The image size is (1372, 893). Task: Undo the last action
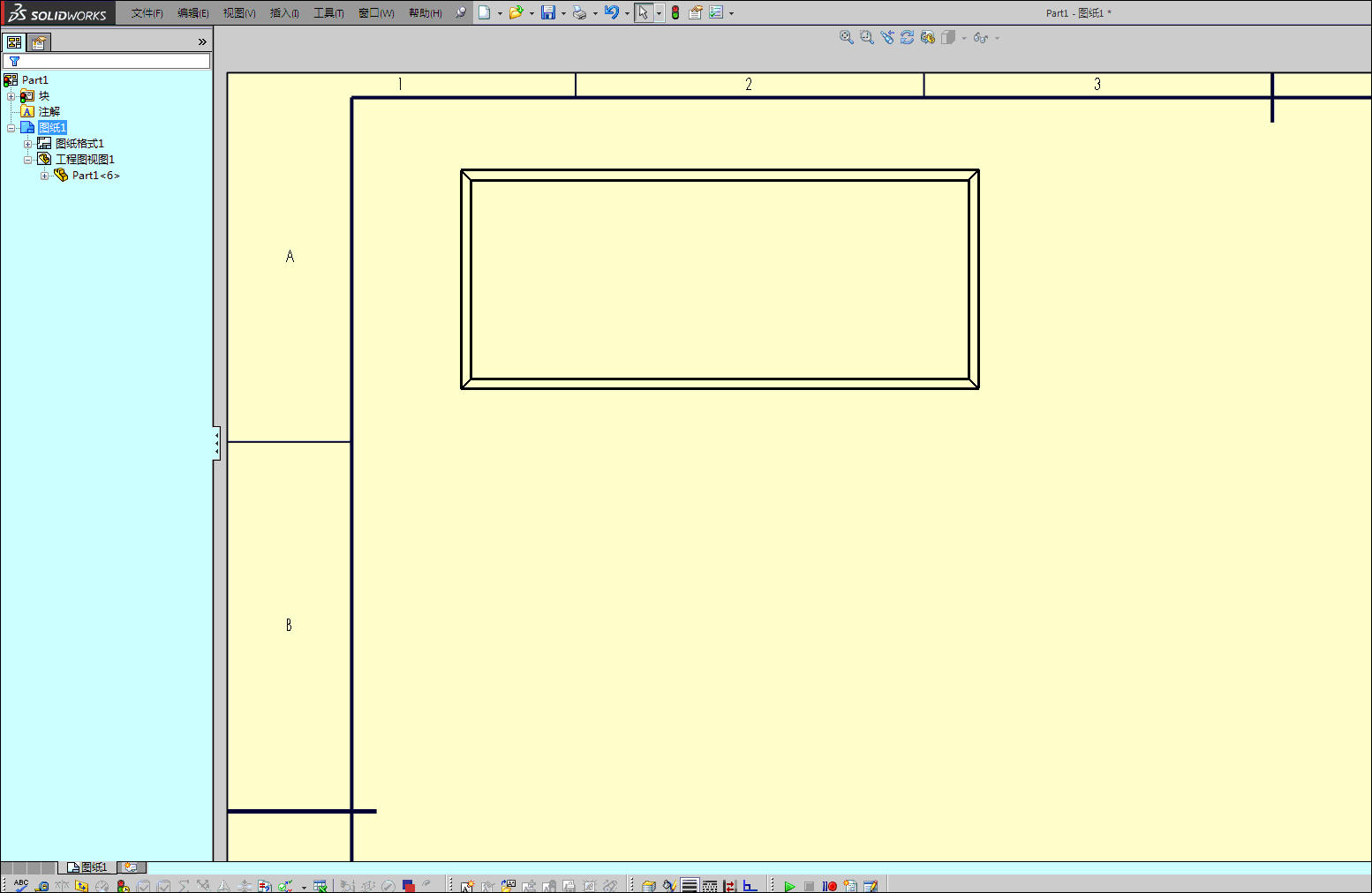(612, 12)
